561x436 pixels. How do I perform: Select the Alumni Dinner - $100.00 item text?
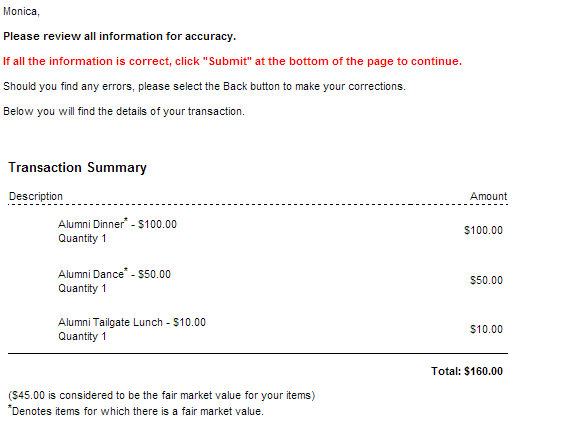click(117, 224)
